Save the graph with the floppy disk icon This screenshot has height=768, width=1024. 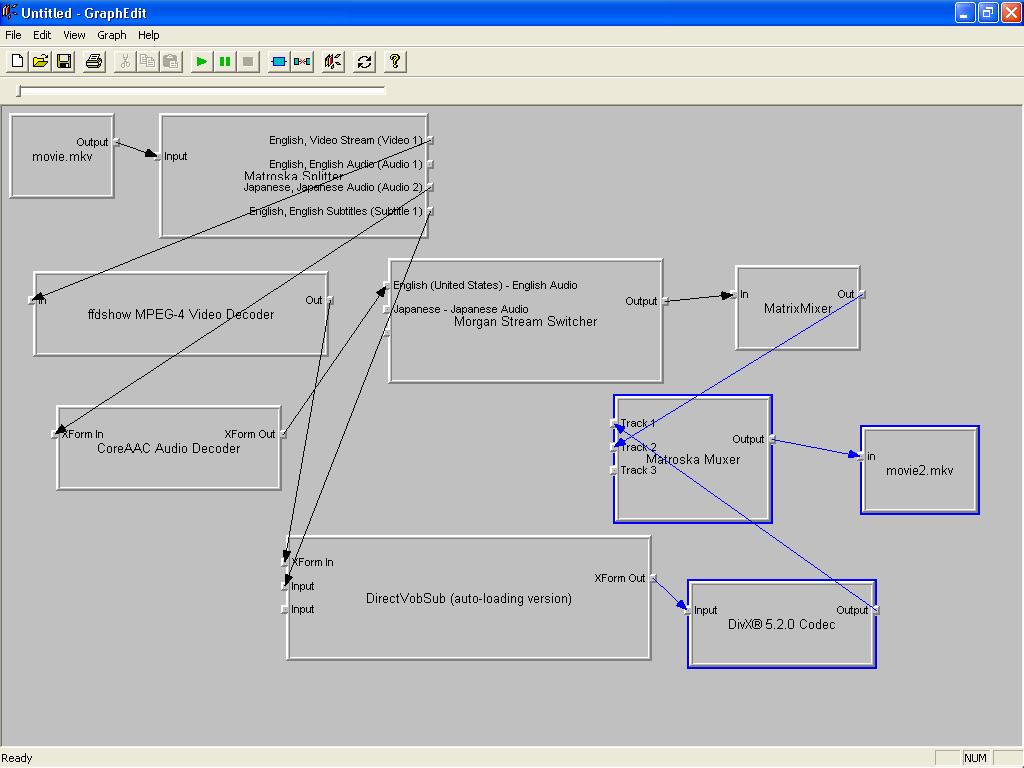(64, 61)
